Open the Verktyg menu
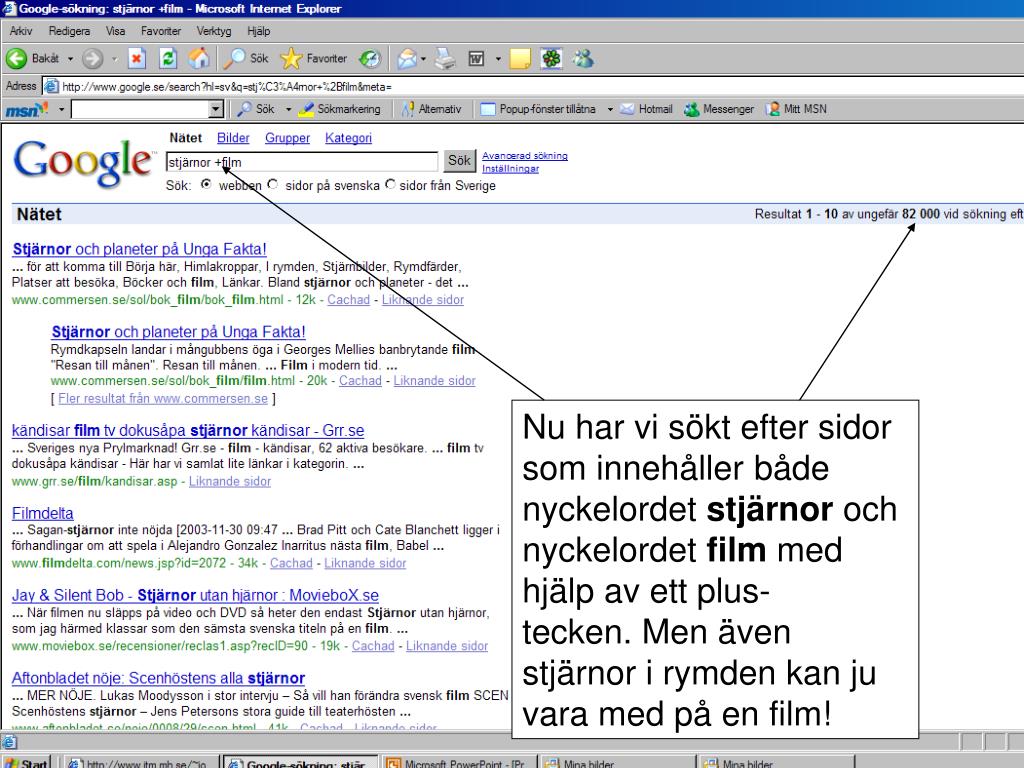The height and width of the screenshot is (768, 1024). pos(214,31)
